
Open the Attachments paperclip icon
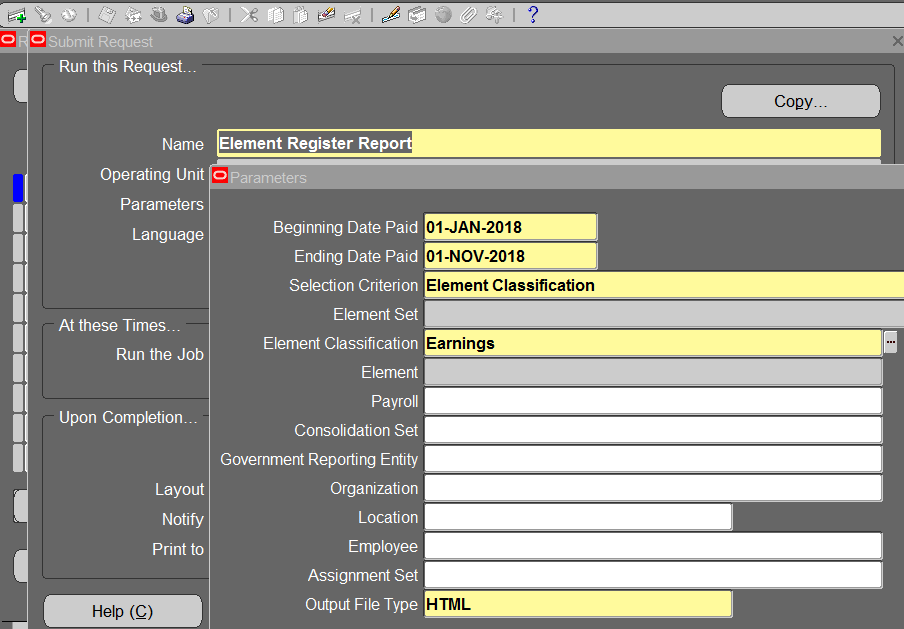tap(468, 14)
